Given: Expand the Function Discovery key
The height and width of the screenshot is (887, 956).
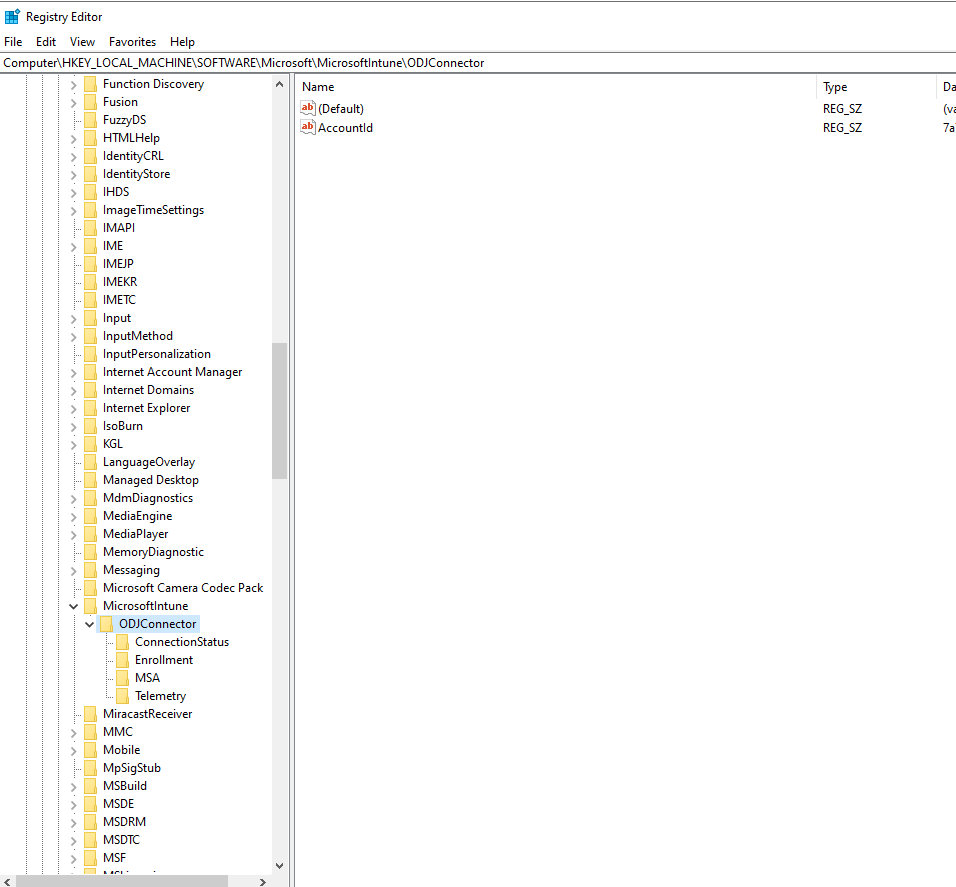Looking at the screenshot, I should click(74, 85).
